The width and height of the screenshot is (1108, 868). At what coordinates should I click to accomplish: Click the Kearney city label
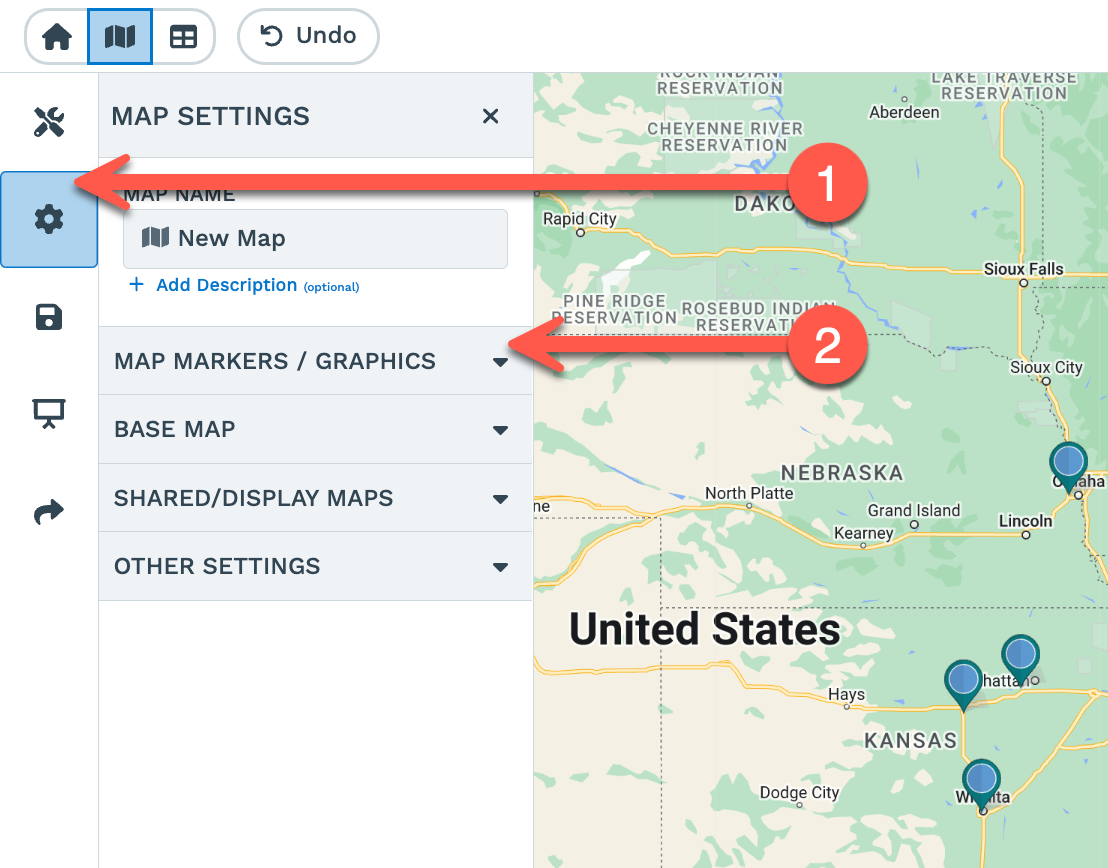click(864, 533)
